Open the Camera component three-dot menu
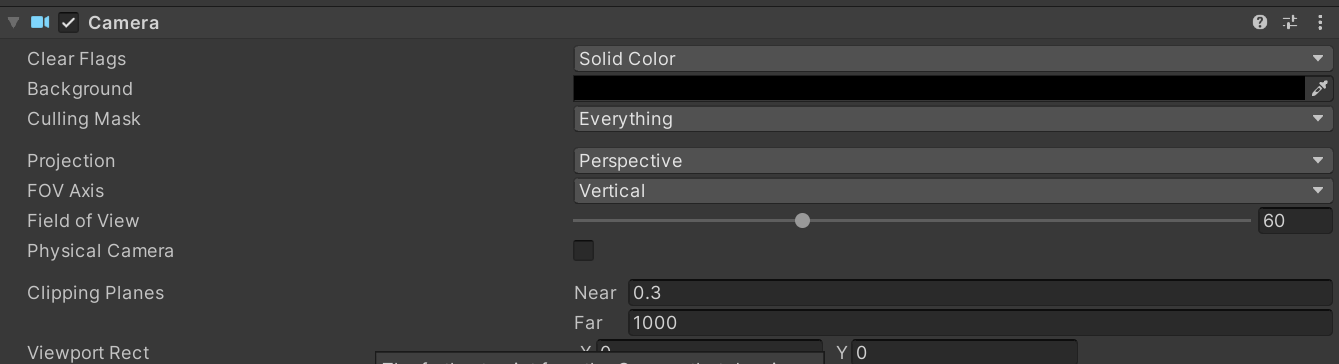This screenshot has width=1339, height=364. (1320, 22)
